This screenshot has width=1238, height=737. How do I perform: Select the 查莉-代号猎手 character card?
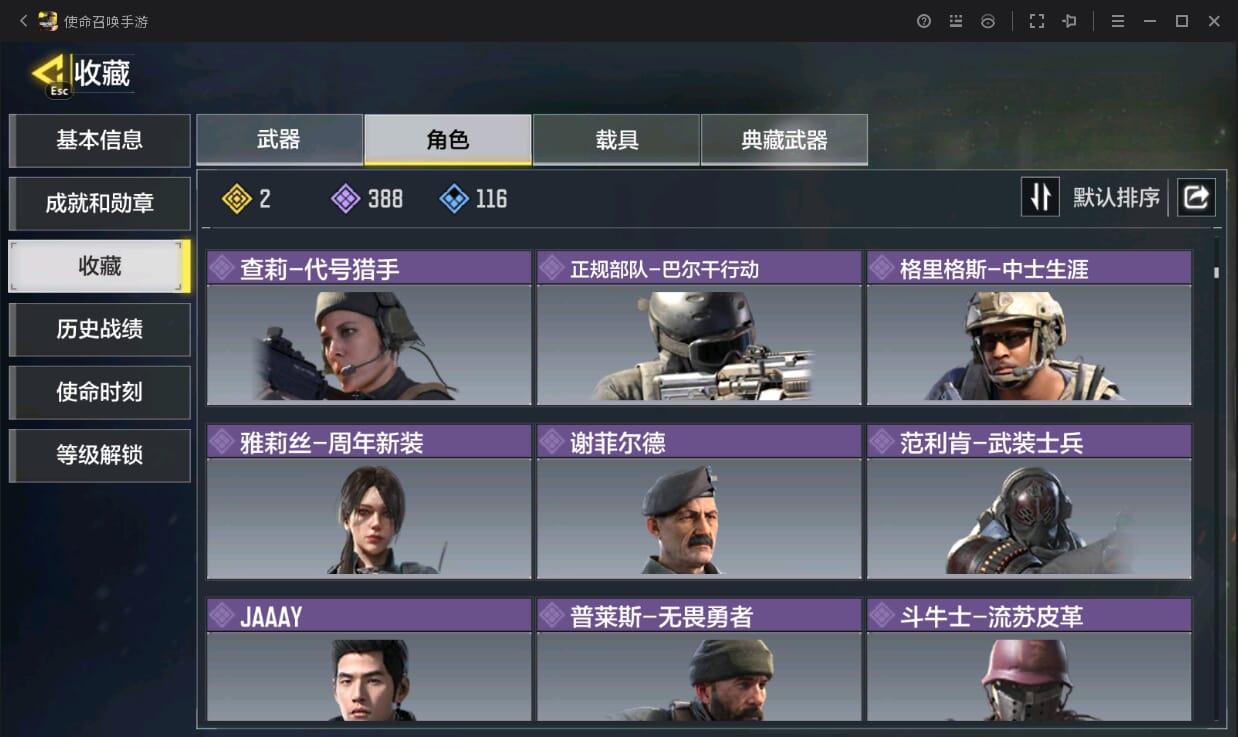tap(369, 328)
